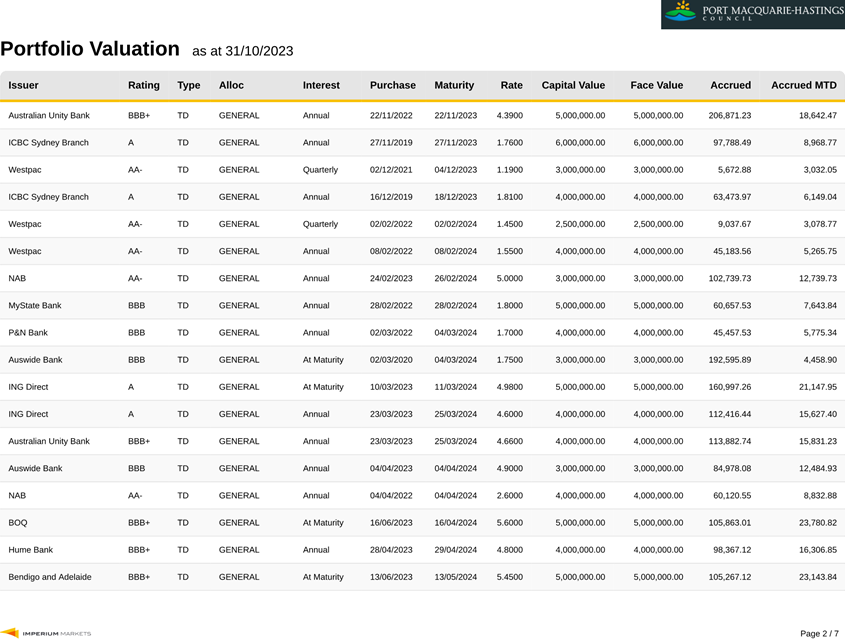Image resolution: width=845 pixels, height=641 pixels.
Task: Click the Page 2 / 7 indicator
Action: [x=819, y=633]
